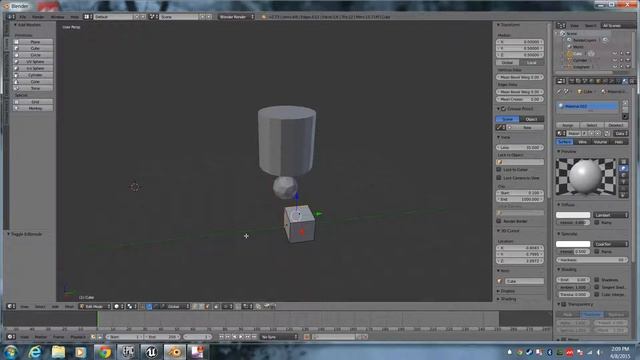Viewport: 640px width, 360px height.
Task: Open Blender from the Windows taskbar
Action: click(x=175, y=351)
